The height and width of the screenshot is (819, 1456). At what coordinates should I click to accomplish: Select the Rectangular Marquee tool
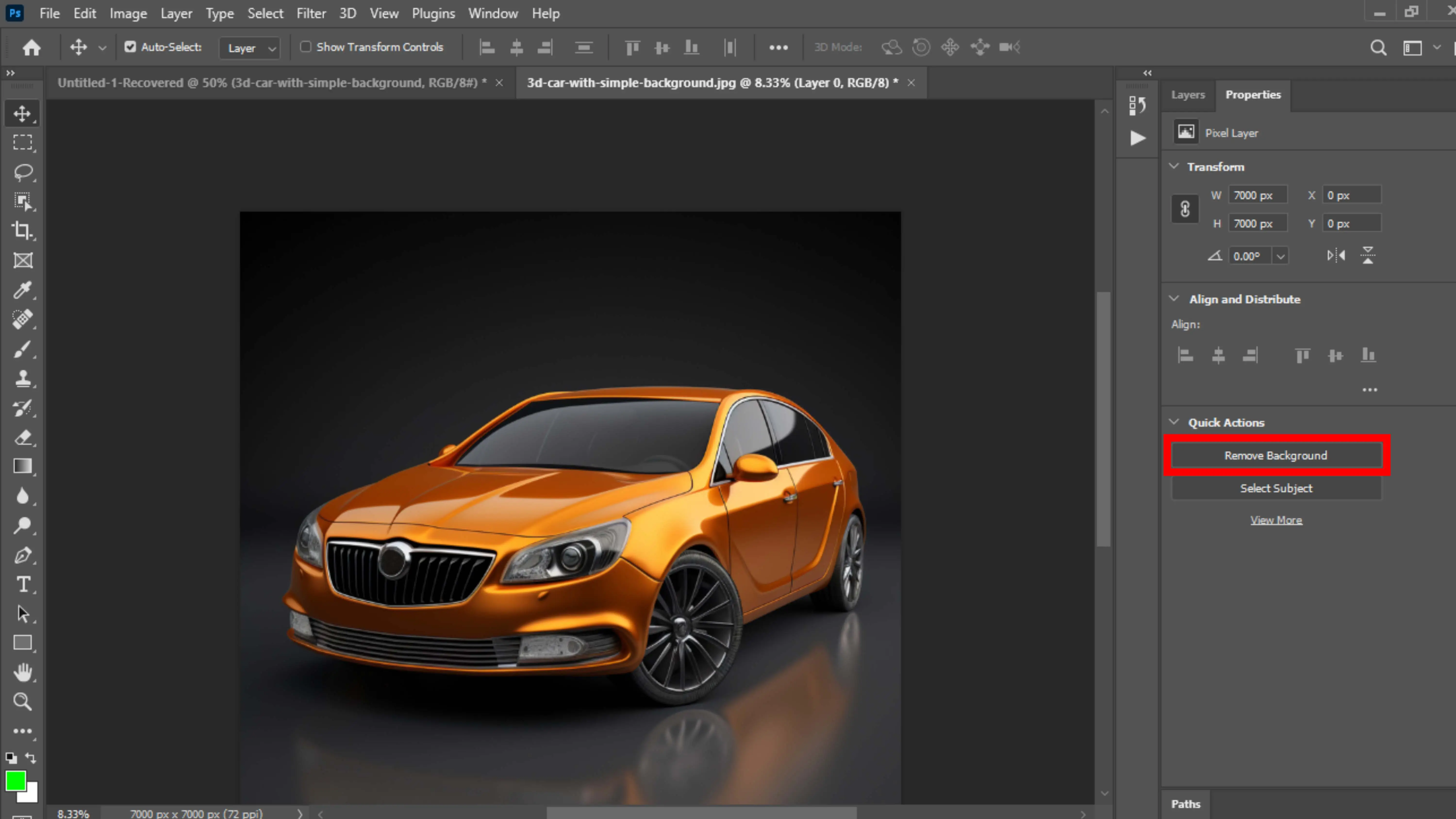pyautogui.click(x=23, y=142)
